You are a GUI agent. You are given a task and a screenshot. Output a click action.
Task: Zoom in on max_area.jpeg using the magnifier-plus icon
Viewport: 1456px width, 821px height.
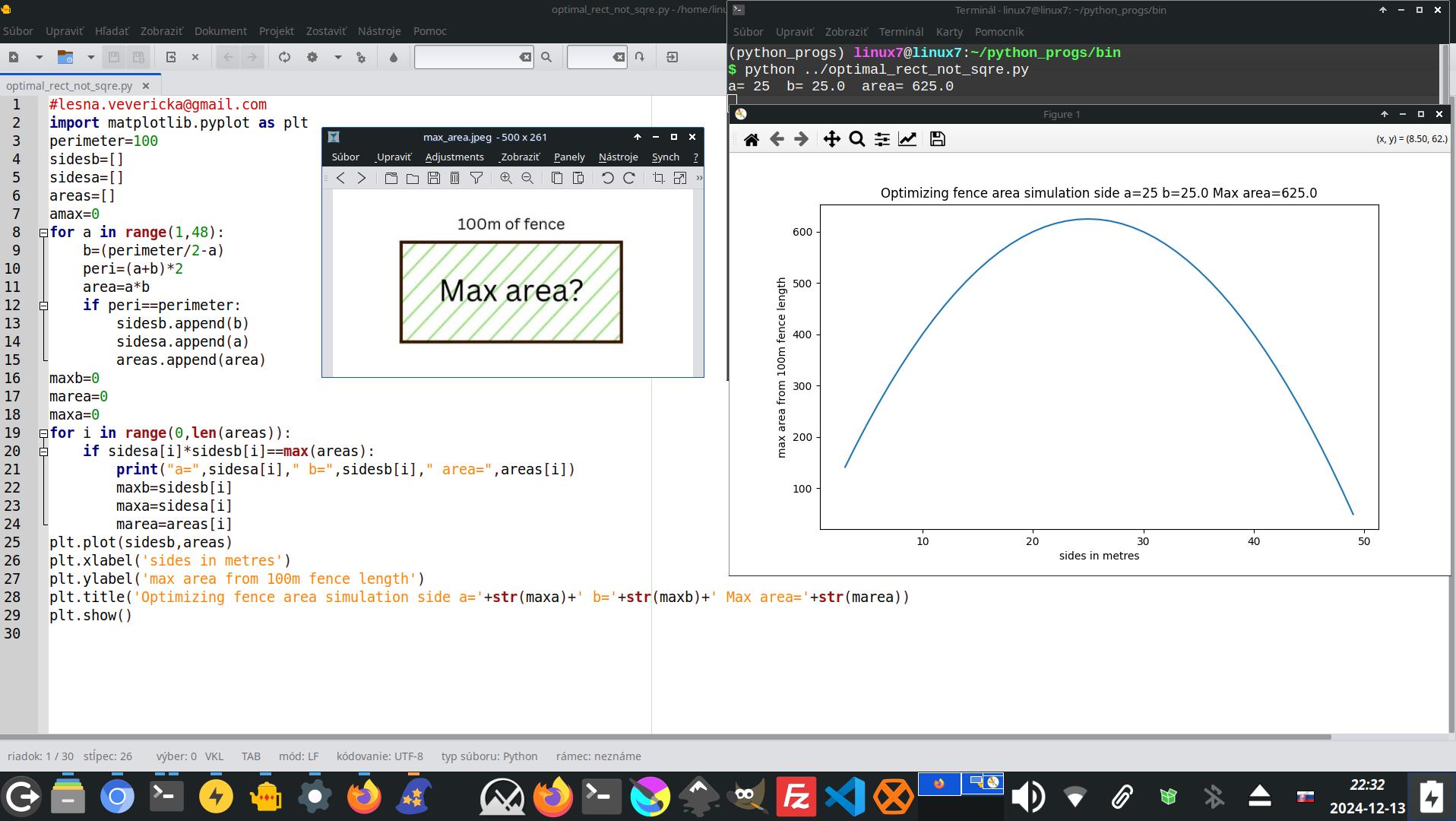(505, 178)
